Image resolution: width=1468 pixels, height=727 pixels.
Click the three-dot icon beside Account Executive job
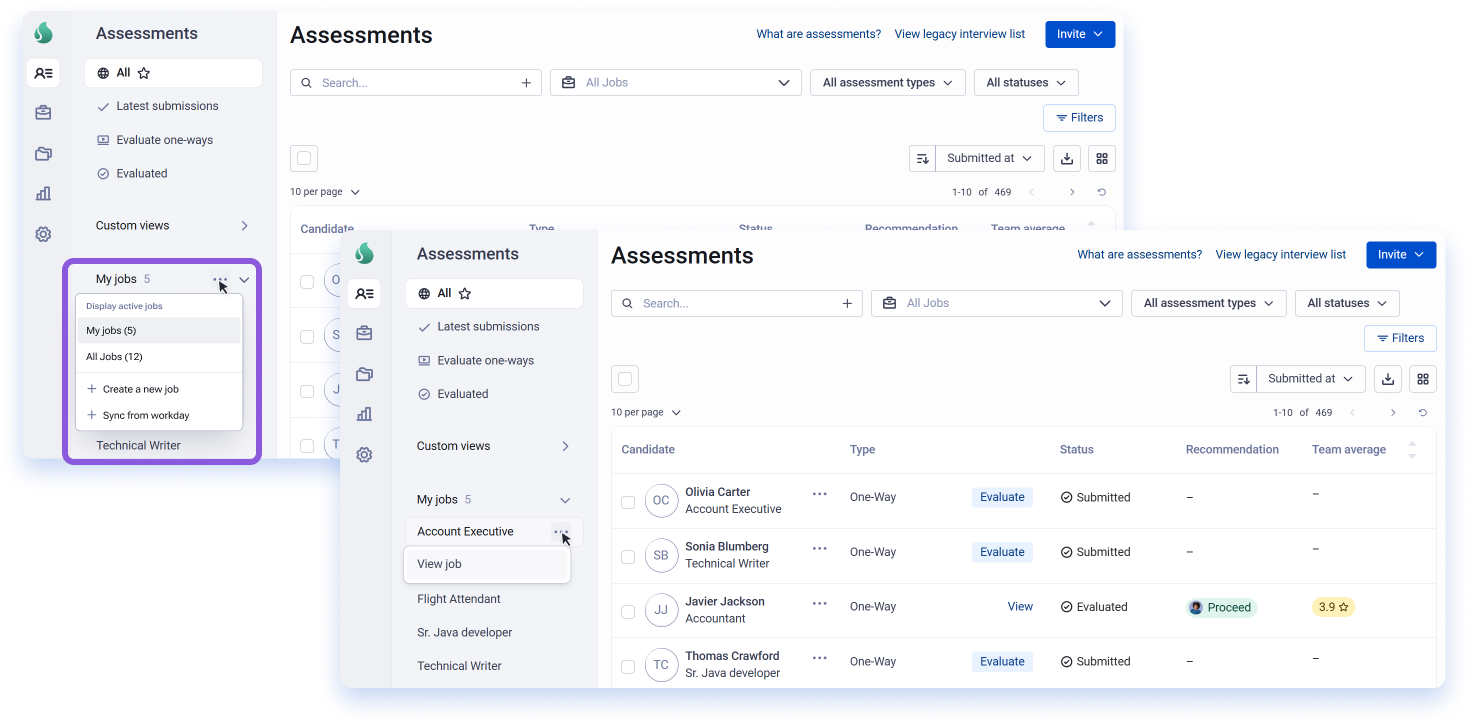(x=561, y=532)
